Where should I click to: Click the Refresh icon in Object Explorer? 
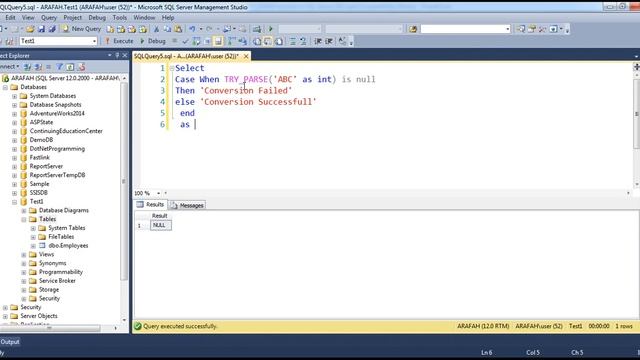click(70, 67)
